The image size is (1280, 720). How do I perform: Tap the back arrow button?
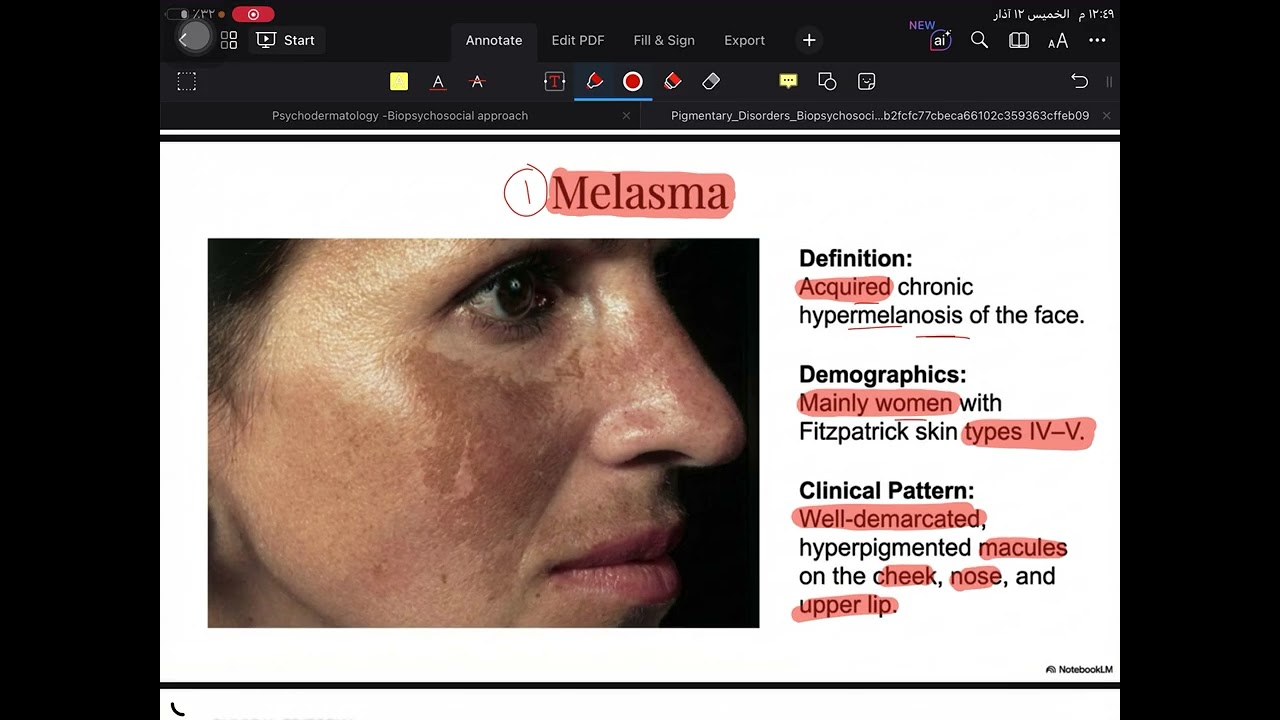(184, 39)
